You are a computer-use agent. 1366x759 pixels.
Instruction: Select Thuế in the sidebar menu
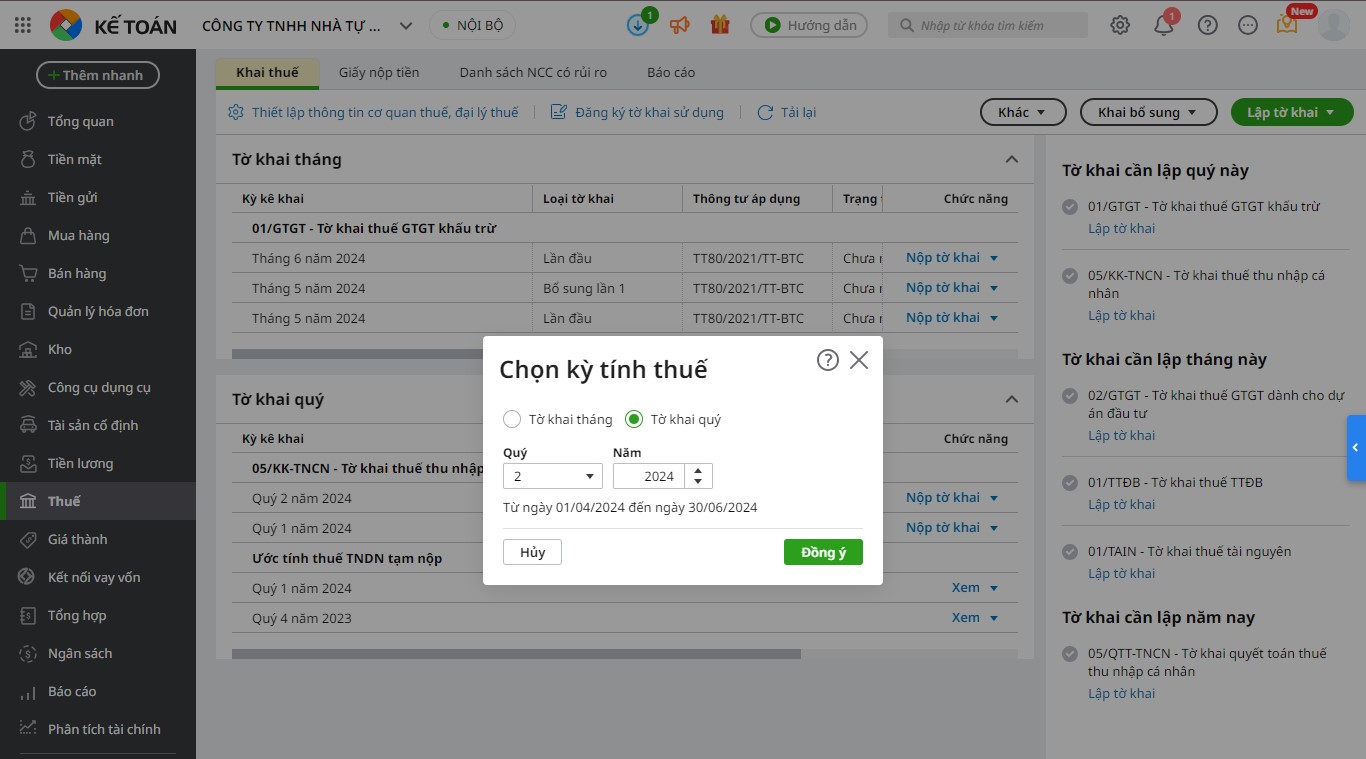pos(98,501)
